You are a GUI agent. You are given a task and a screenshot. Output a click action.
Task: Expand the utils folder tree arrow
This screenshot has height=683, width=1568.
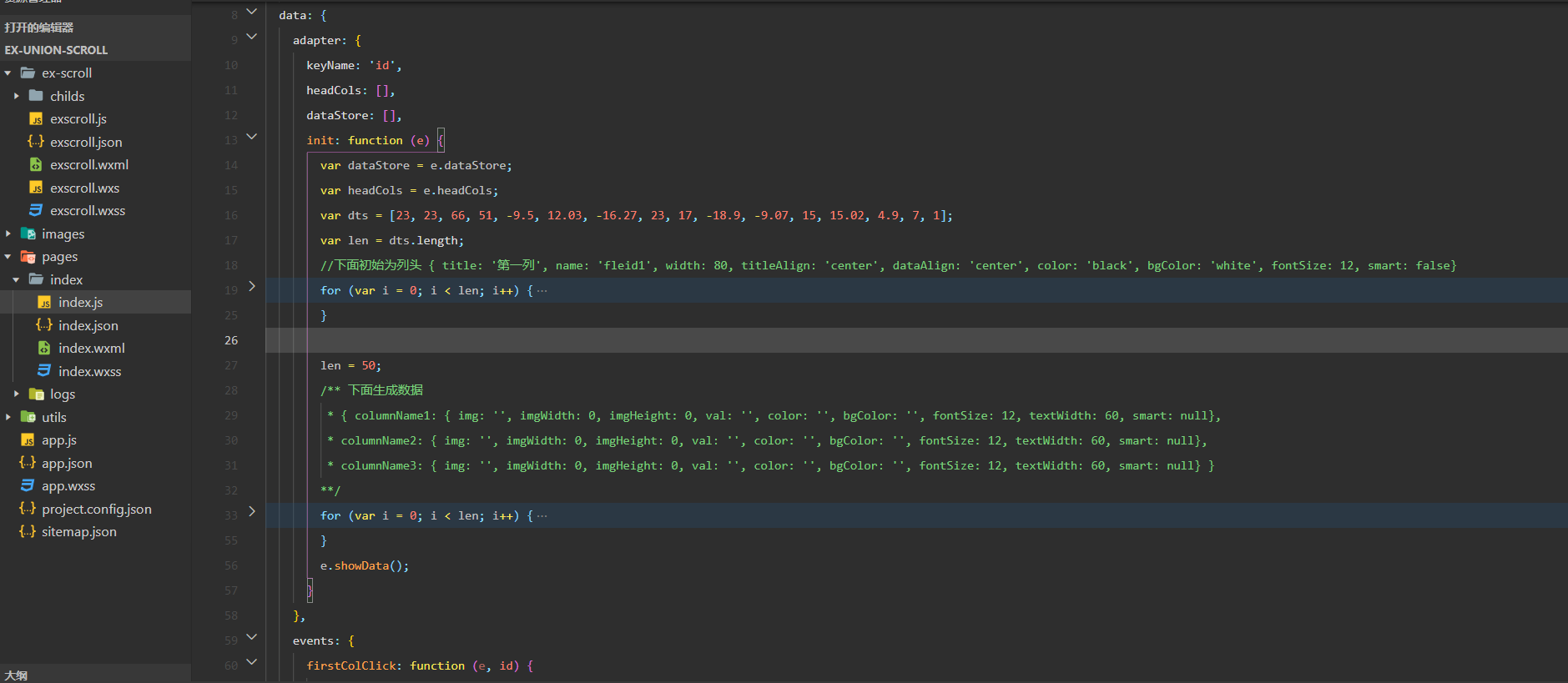(x=8, y=417)
